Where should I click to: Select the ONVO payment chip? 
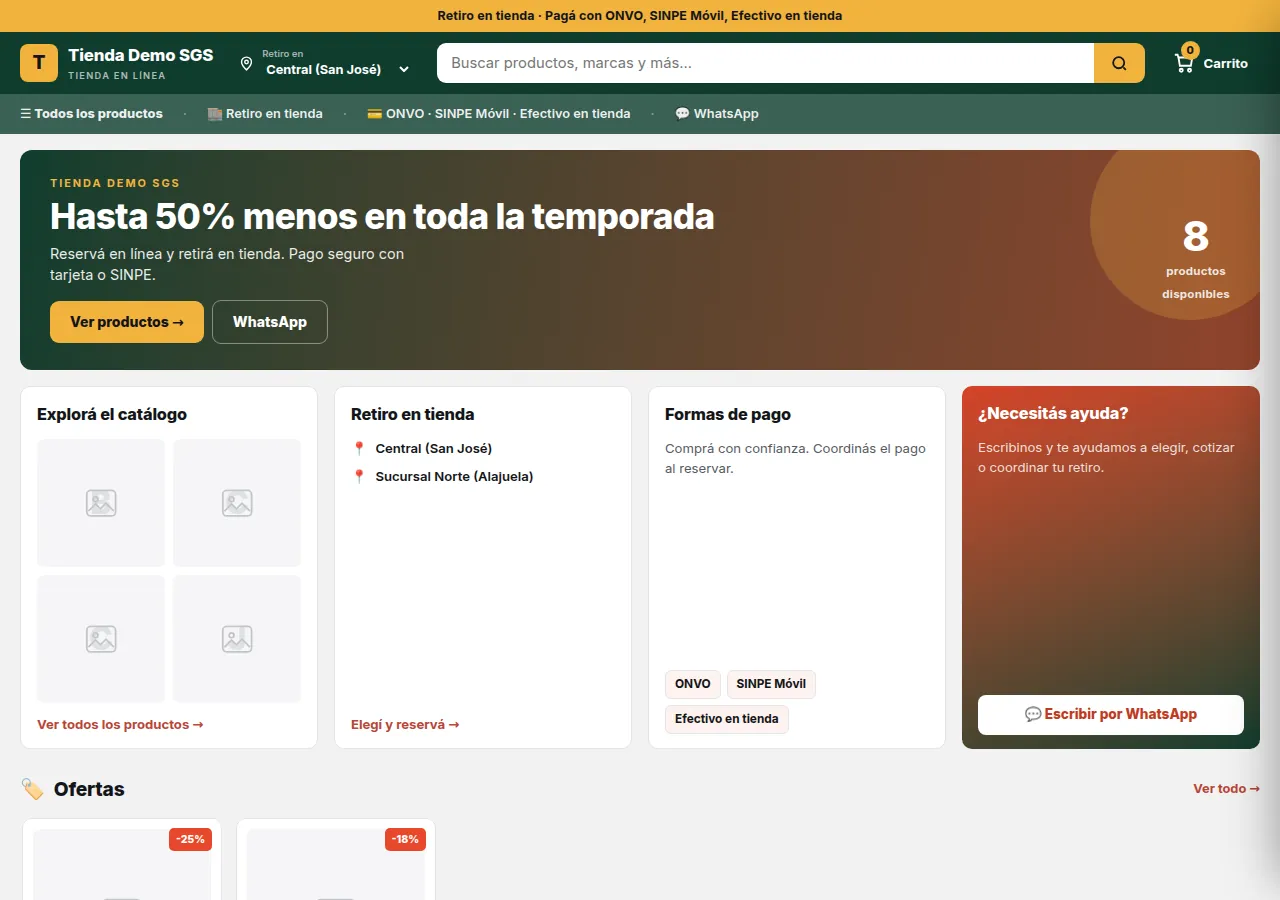coord(693,684)
